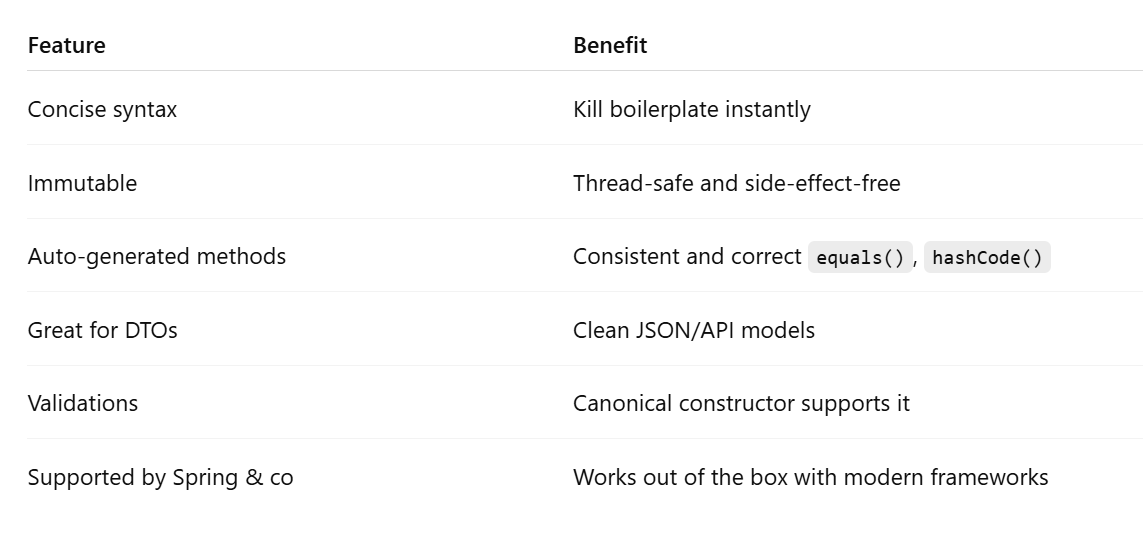Click the Kill boilerplate instantly text

coord(691,109)
